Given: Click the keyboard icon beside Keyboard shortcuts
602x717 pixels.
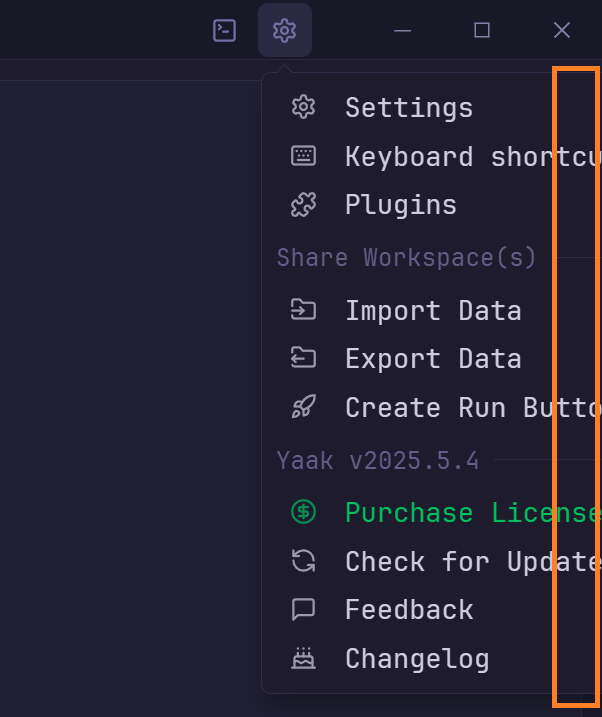Looking at the screenshot, I should click(303, 156).
